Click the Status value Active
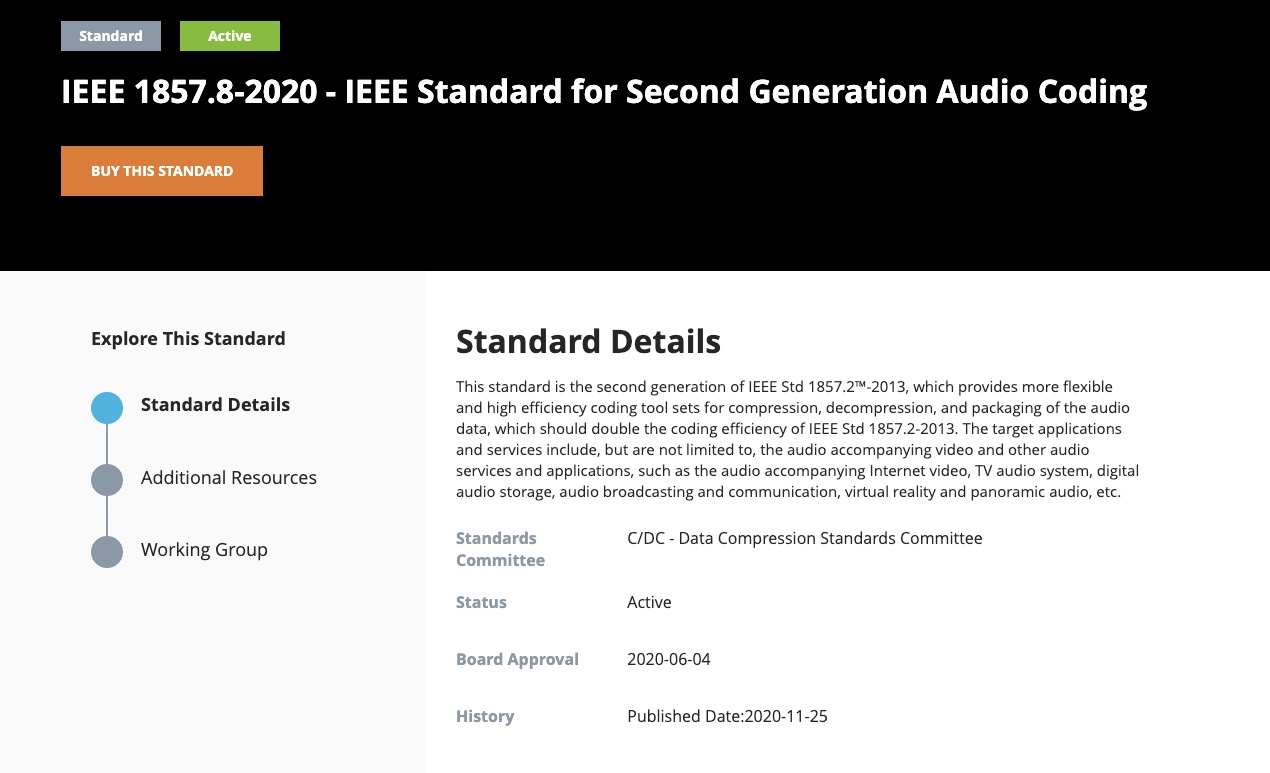This screenshot has width=1270, height=773. pos(649,602)
